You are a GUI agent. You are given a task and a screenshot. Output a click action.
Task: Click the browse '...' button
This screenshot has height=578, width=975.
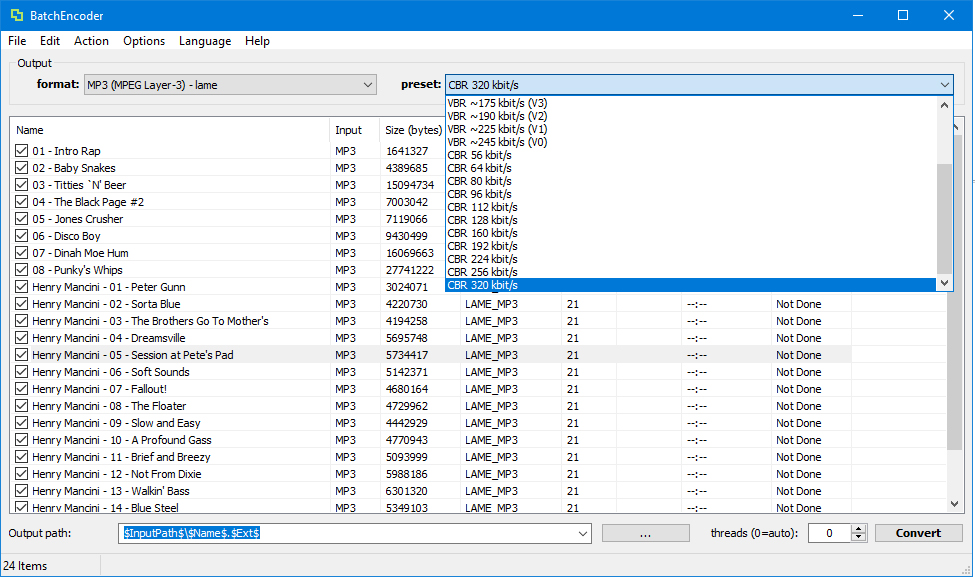[x=645, y=533]
